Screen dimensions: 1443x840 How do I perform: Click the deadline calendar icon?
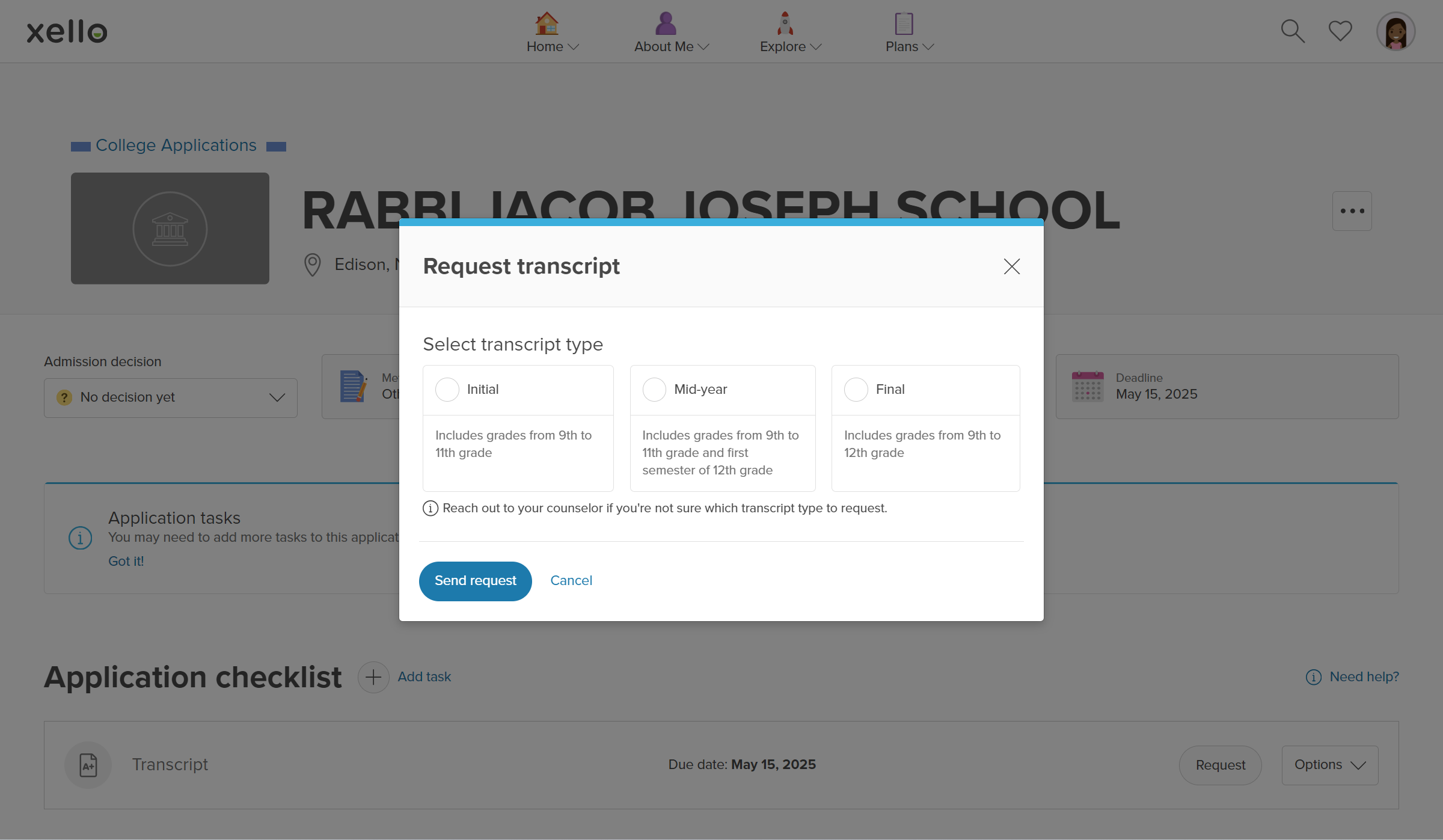1088,387
